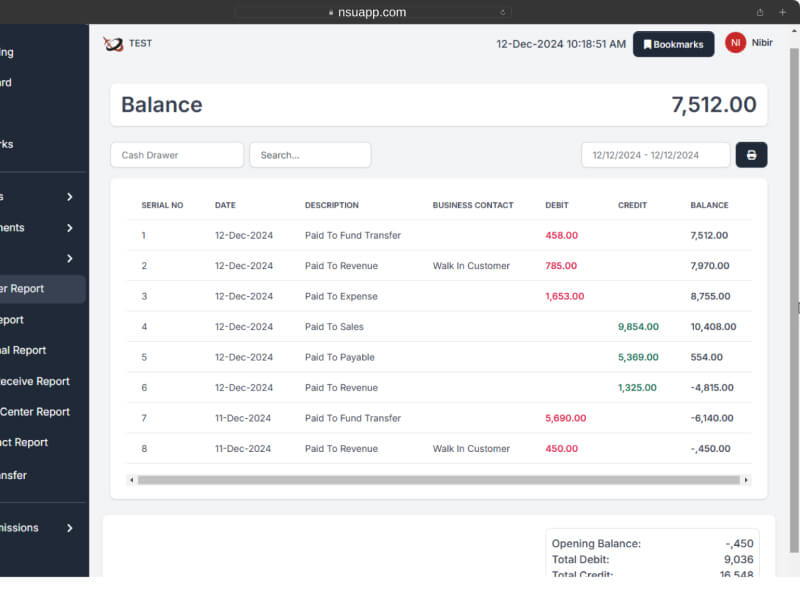
Task: Open the date range picker 12/12/2024
Action: [x=655, y=155]
